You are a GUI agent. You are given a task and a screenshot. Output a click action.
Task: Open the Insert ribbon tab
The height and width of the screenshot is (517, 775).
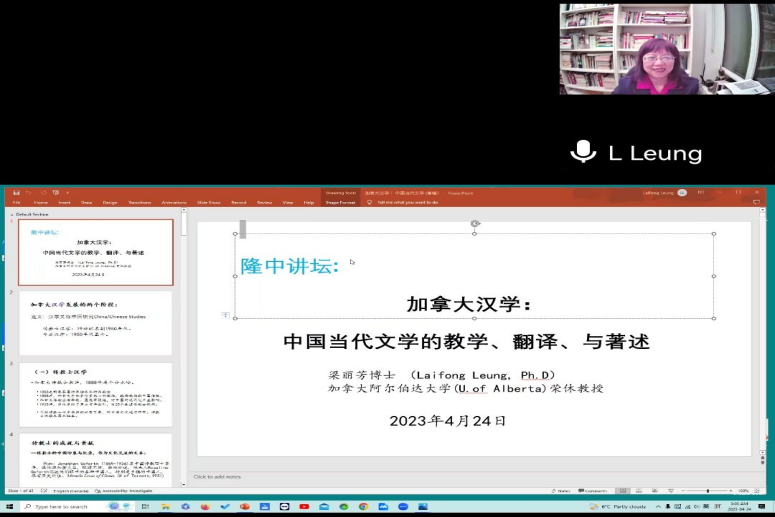[x=62, y=202]
